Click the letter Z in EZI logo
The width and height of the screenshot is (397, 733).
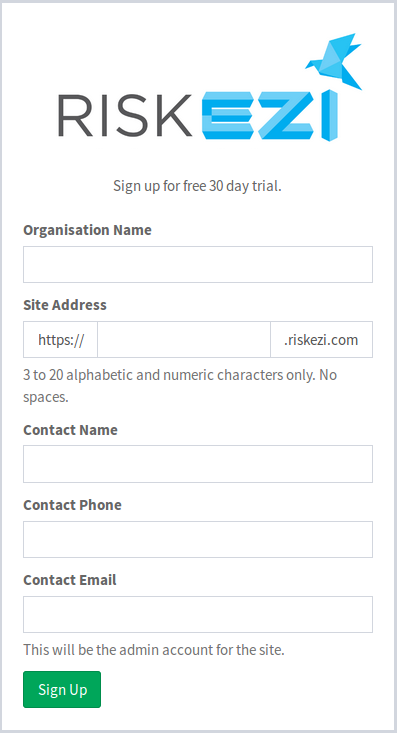[285, 115]
